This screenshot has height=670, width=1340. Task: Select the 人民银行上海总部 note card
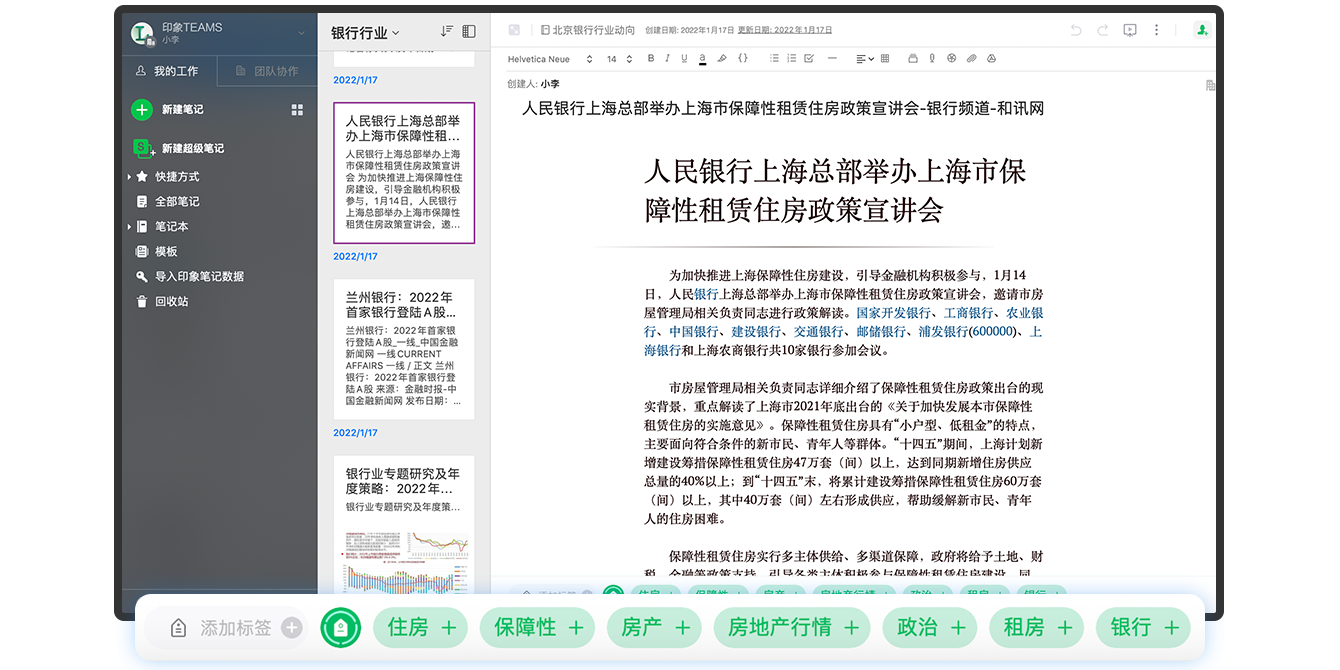pyautogui.click(x=404, y=172)
